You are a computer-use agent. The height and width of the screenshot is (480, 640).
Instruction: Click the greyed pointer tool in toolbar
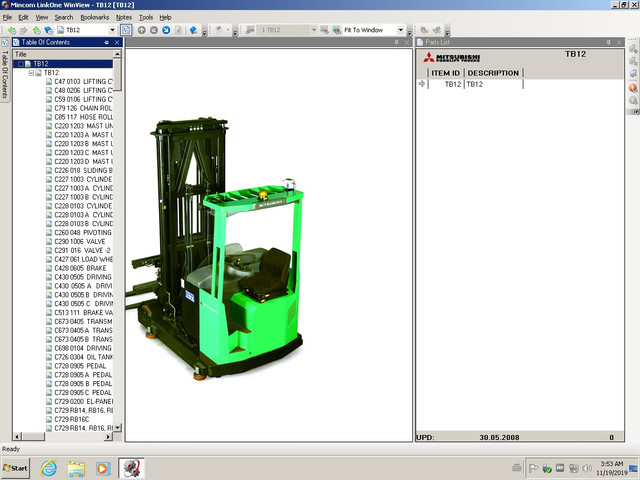220,30
